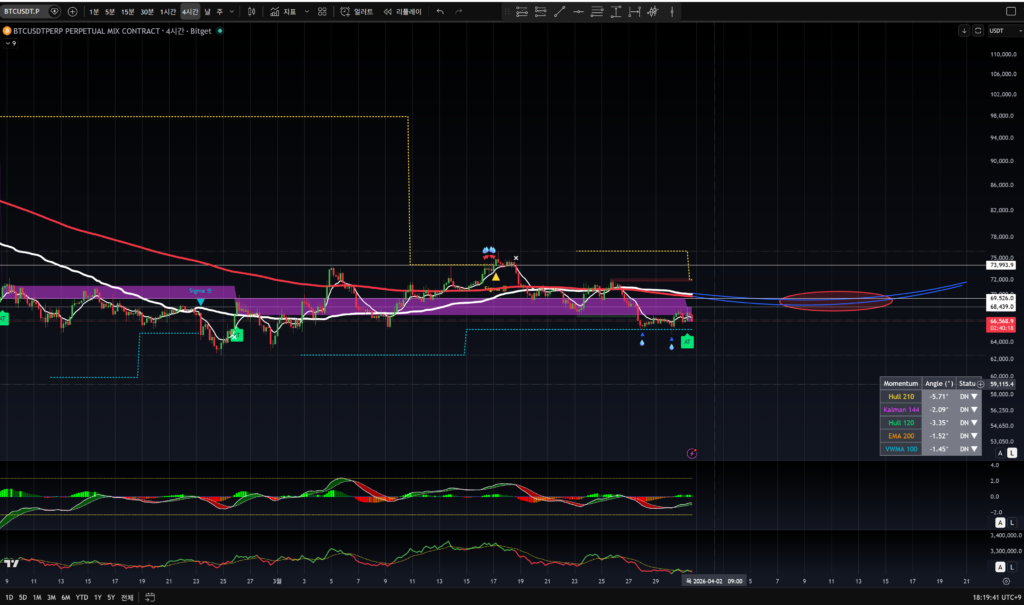Expand the timeframe interval dropdown arrow
1024x605 pixels.
click(x=232, y=12)
